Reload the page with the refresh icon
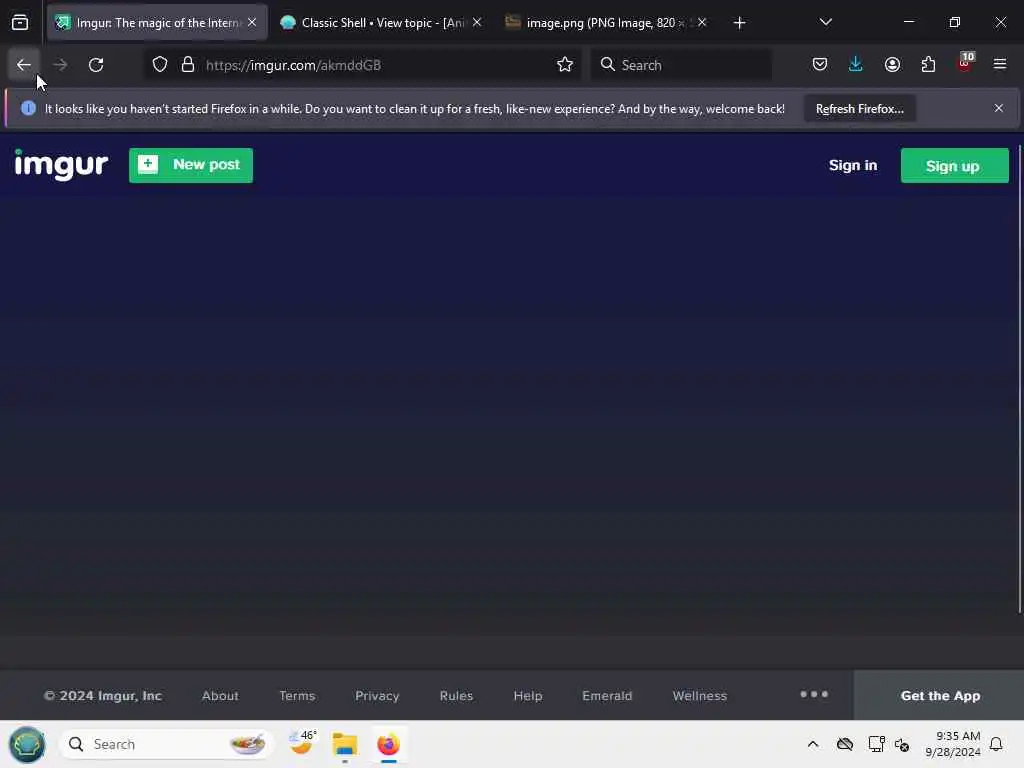This screenshot has height=768, width=1024. [96, 65]
